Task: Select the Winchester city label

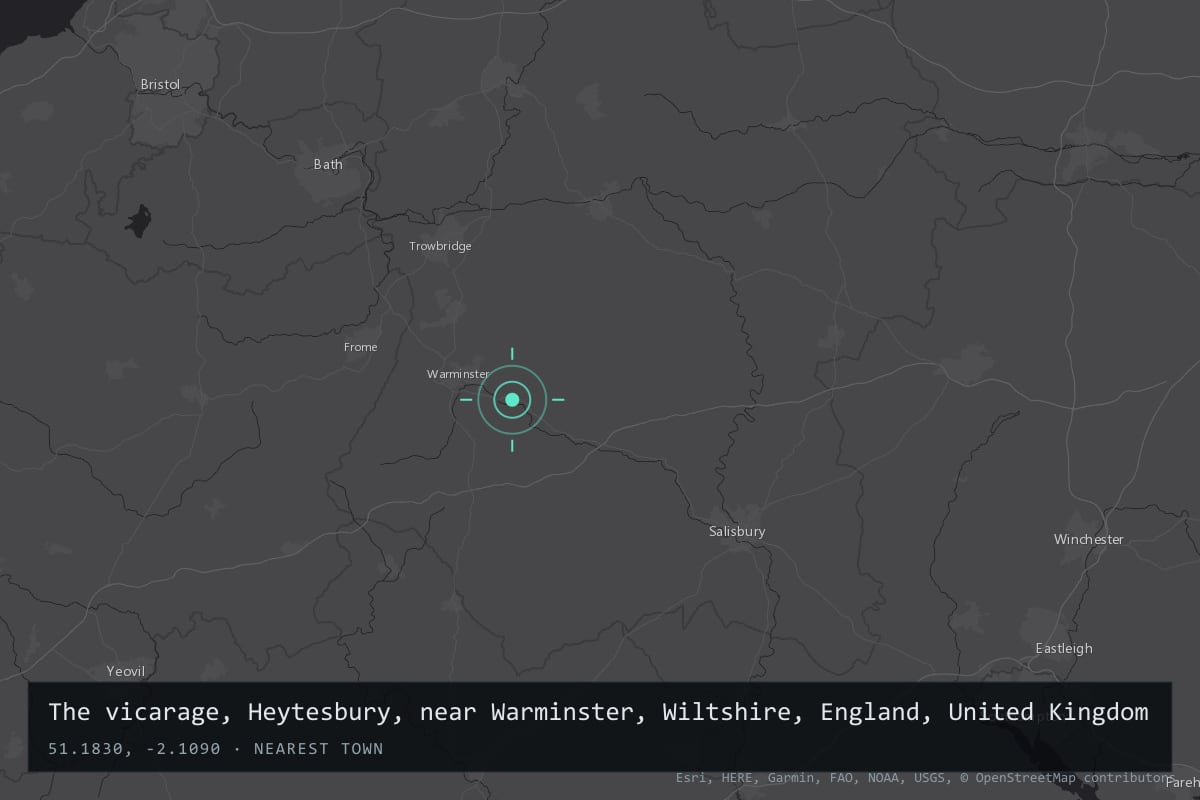Action: [1089, 539]
